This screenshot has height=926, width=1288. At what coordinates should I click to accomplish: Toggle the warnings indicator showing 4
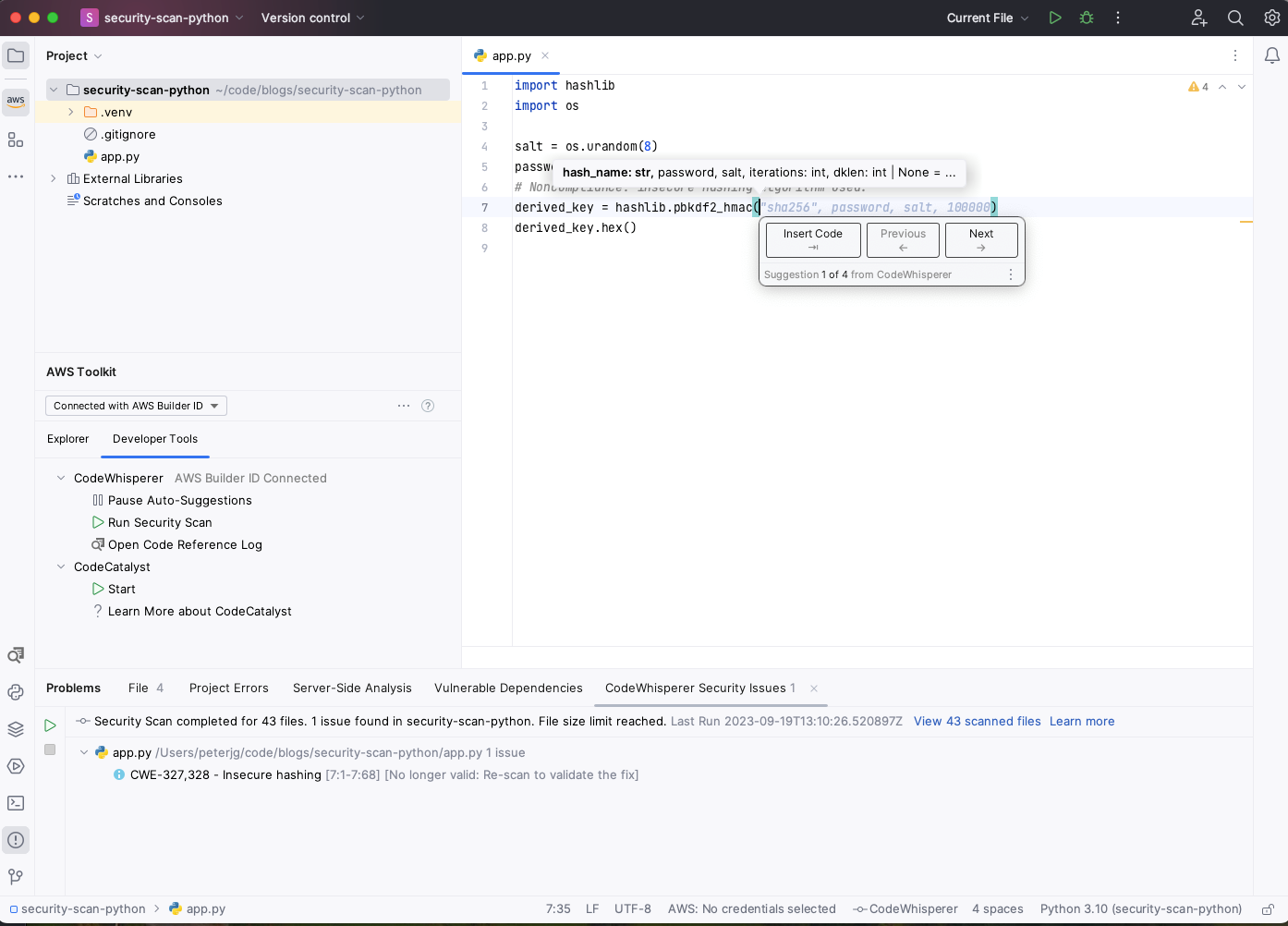click(x=1193, y=86)
